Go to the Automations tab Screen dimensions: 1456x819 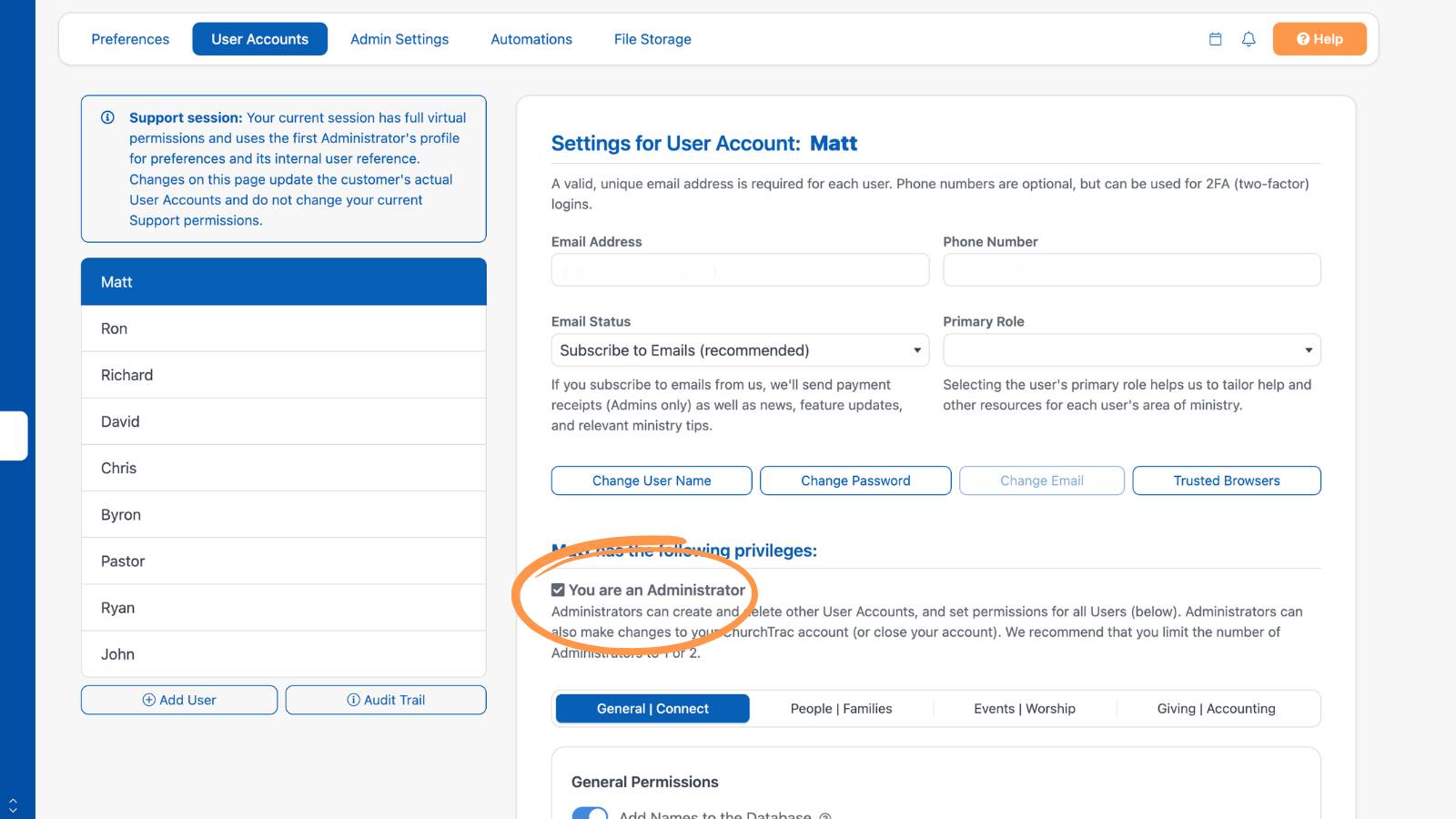pos(531,39)
